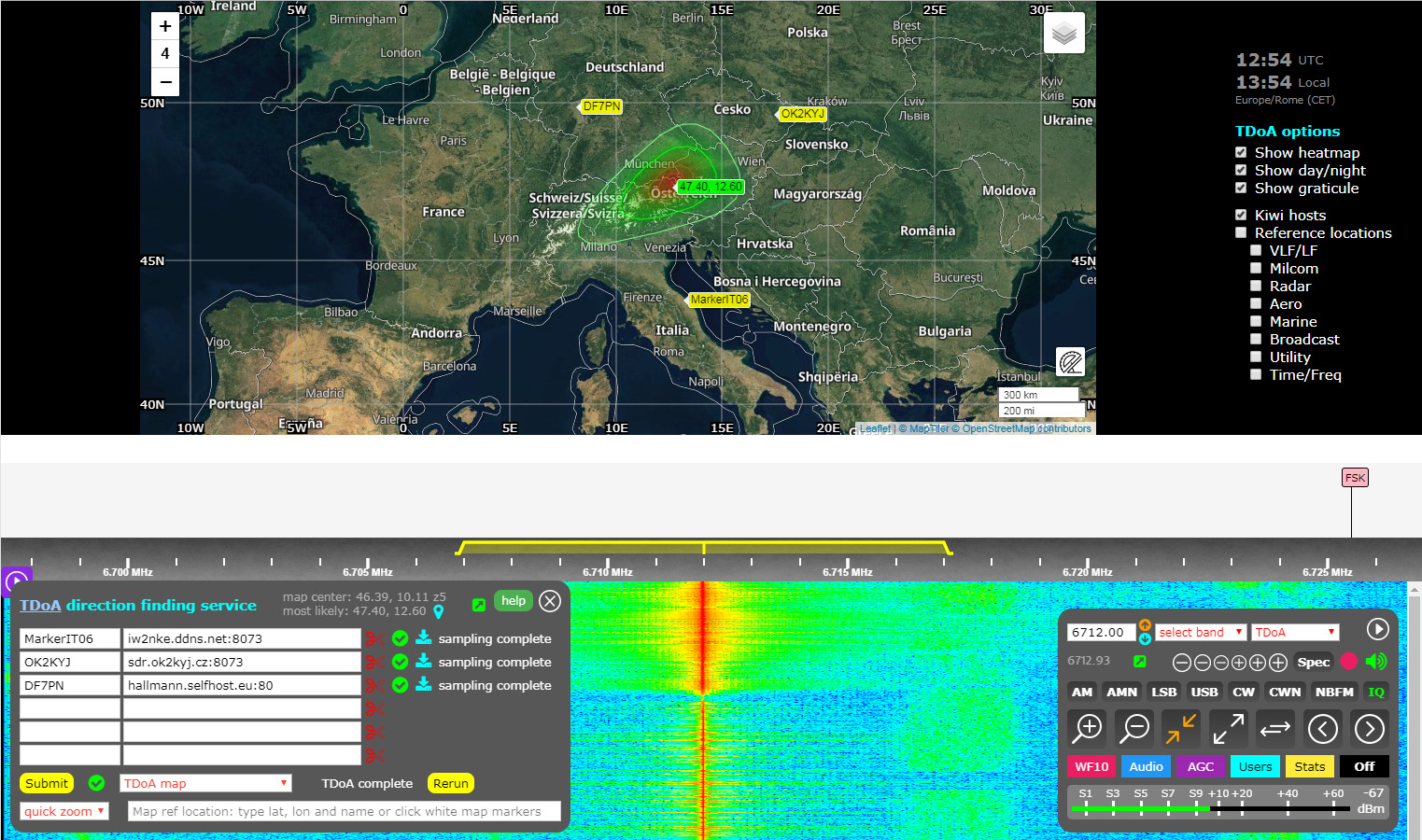Click the Submit button in TDoA panel
Image resolution: width=1422 pixels, height=840 pixels.
[x=47, y=783]
